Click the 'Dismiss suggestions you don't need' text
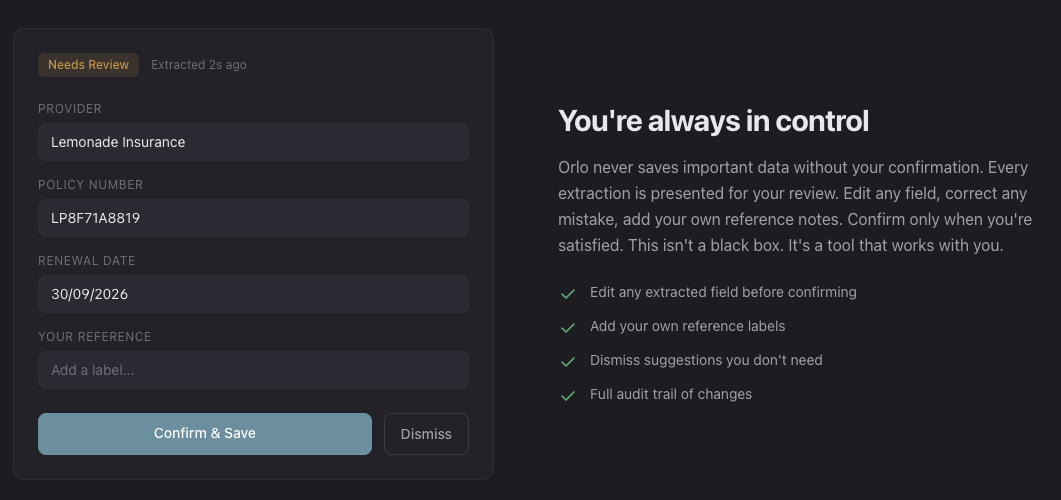Image resolution: width=1061 pixels, height=500 pixels. pos(706,360)
